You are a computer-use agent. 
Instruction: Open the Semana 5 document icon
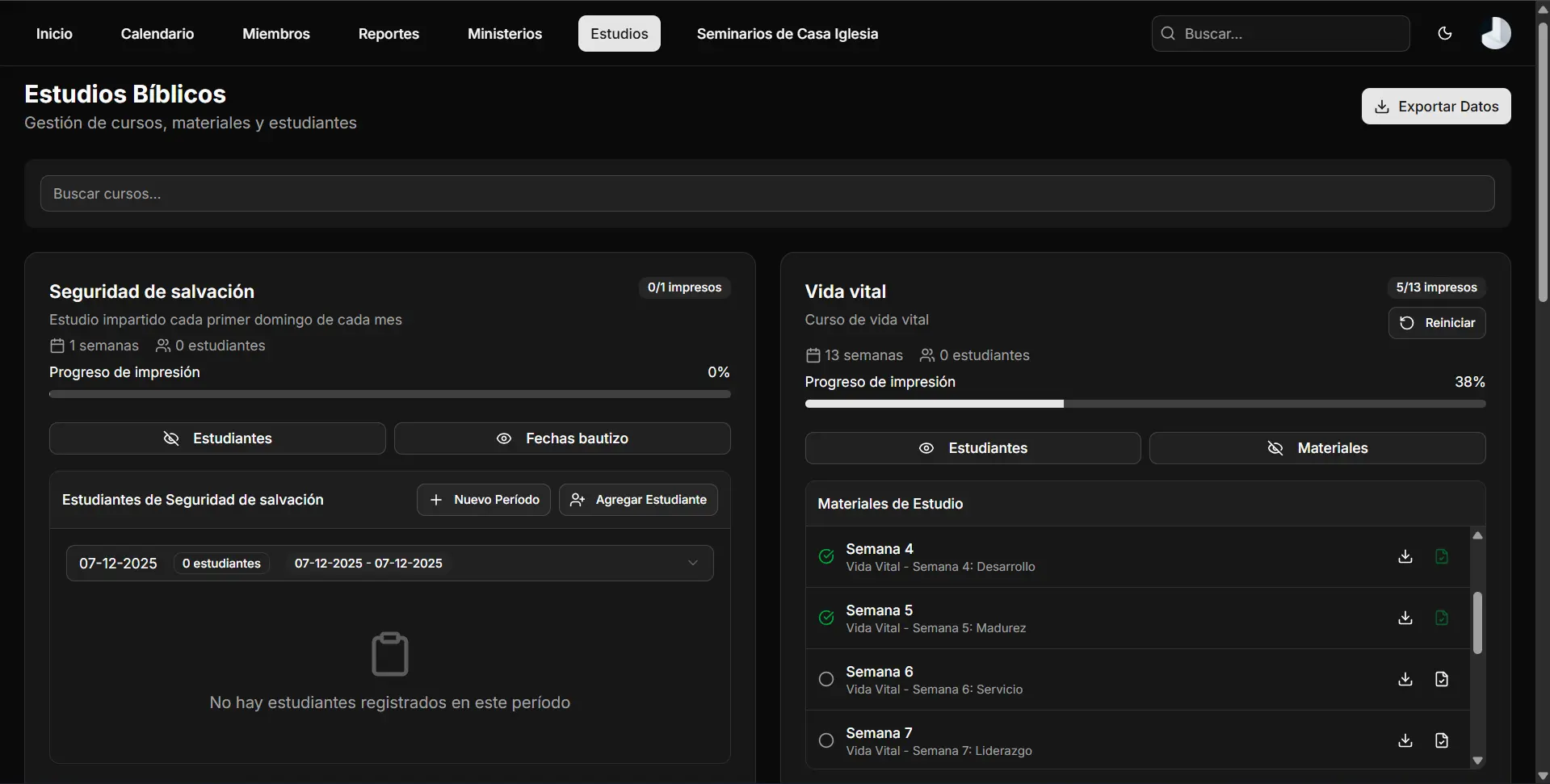[x=1442, y=618]
